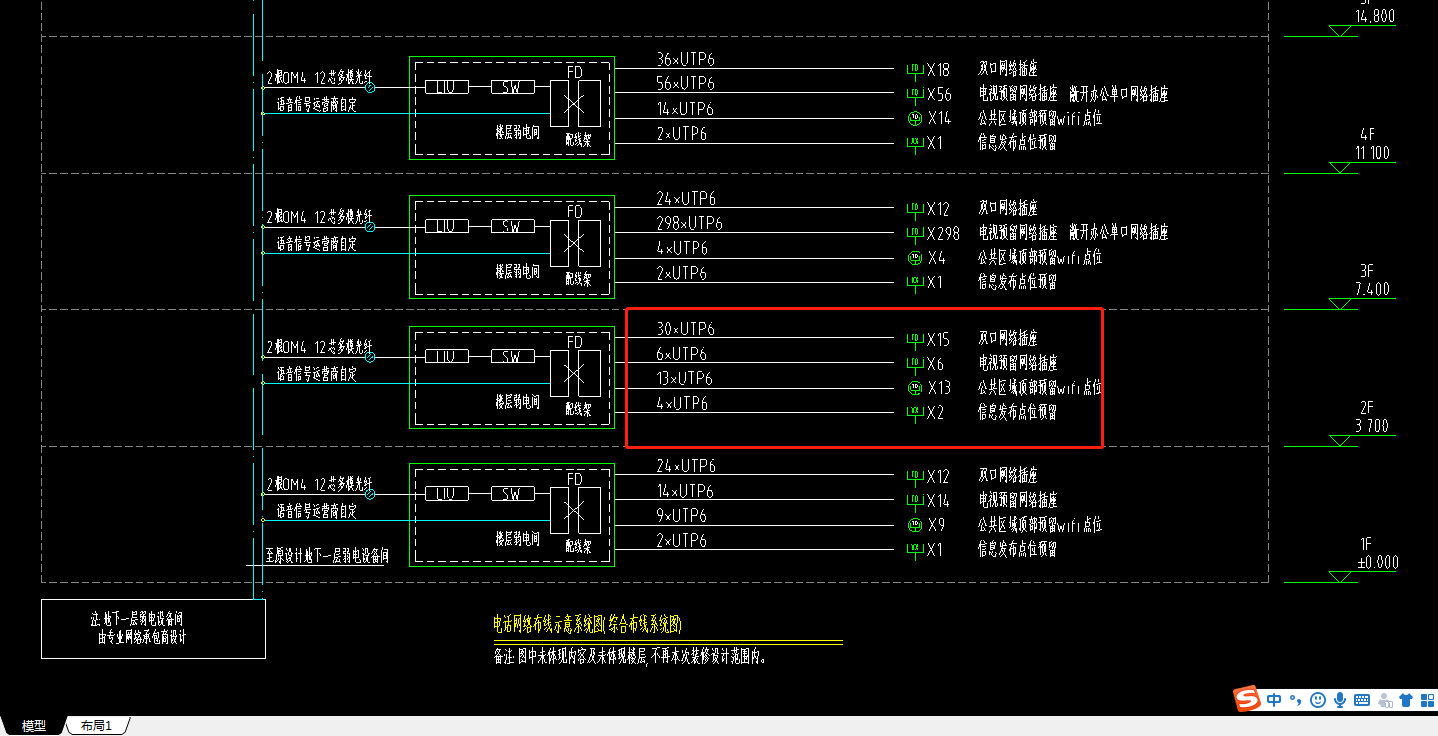Click the wifi point symbol beside X14
1438x736 pixels.
913,118
